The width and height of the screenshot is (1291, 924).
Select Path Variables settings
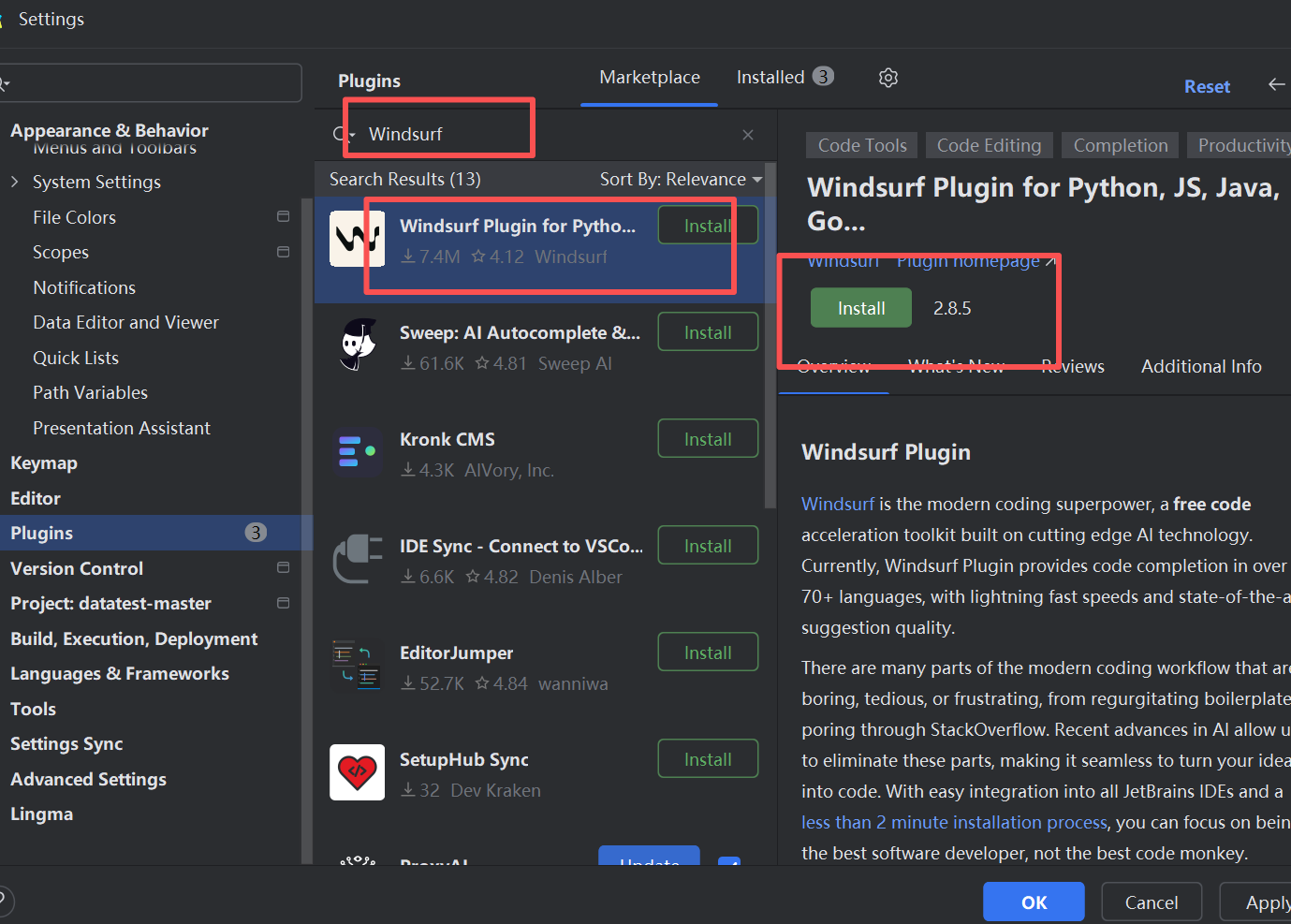90,392
